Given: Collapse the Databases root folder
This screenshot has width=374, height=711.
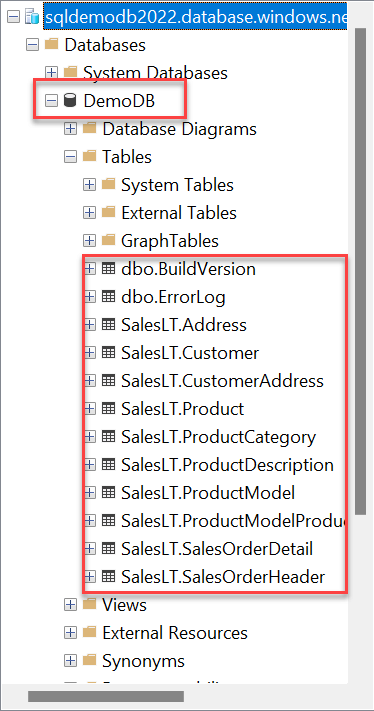Looking at the screenshot, I should (33, 45).
